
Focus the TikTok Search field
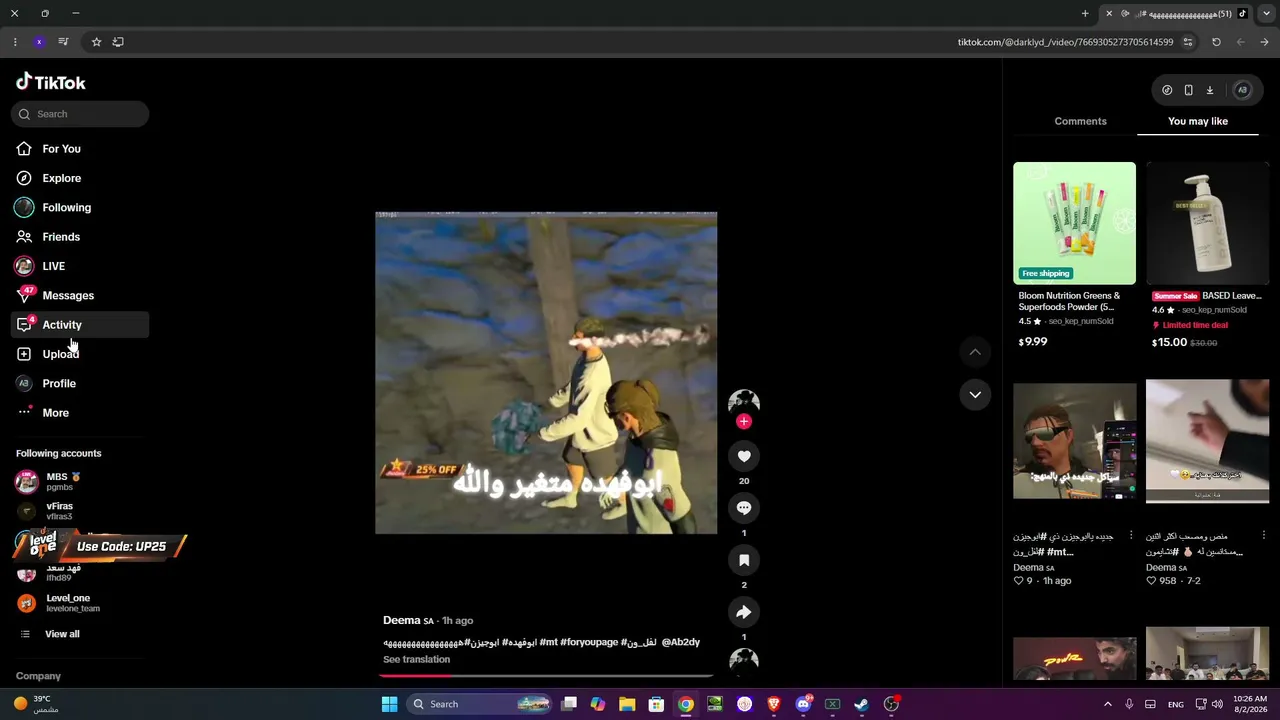[x=80, y=114]
